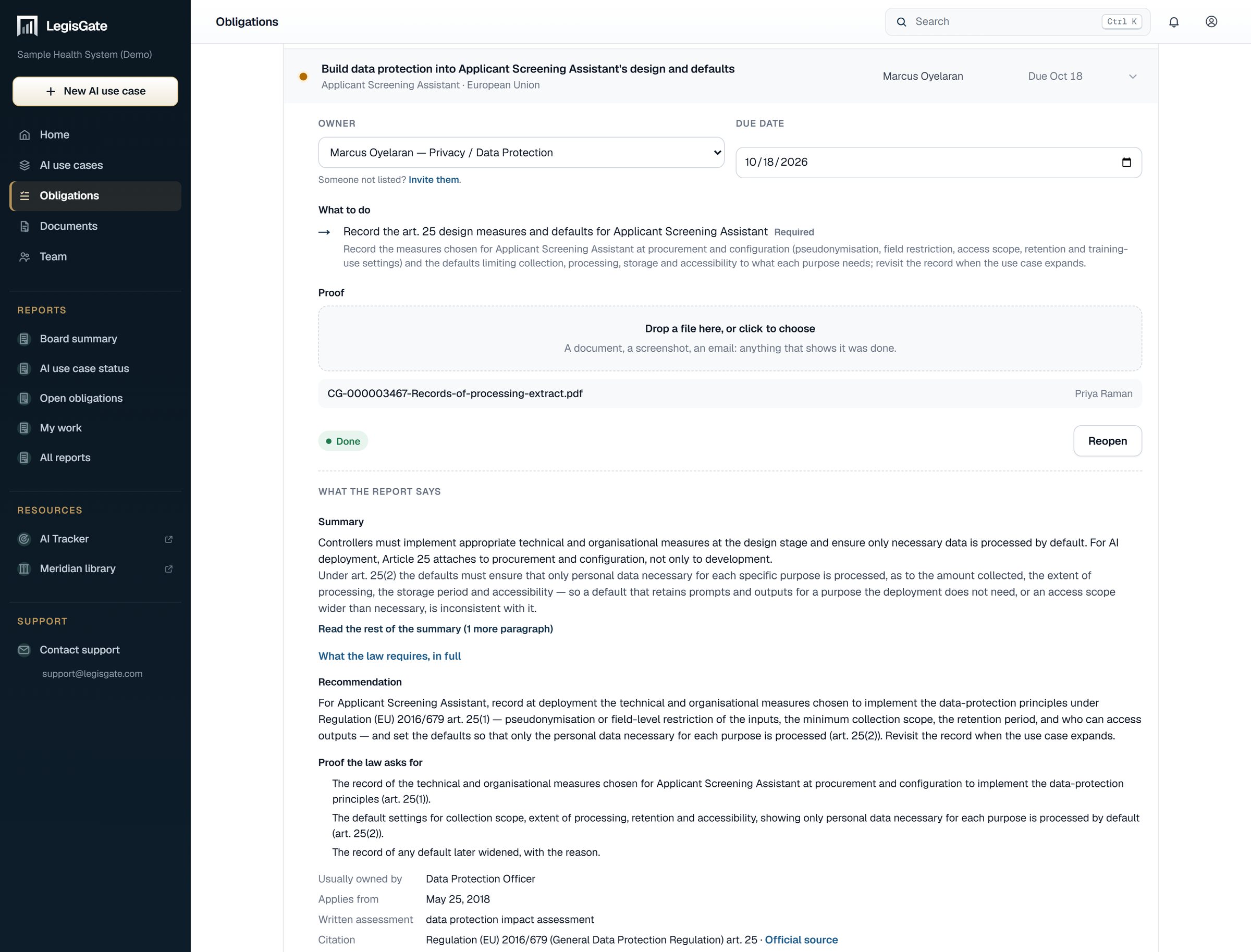Click Meridian library external link icon
1251x952 pixels.
click(168, 568)
